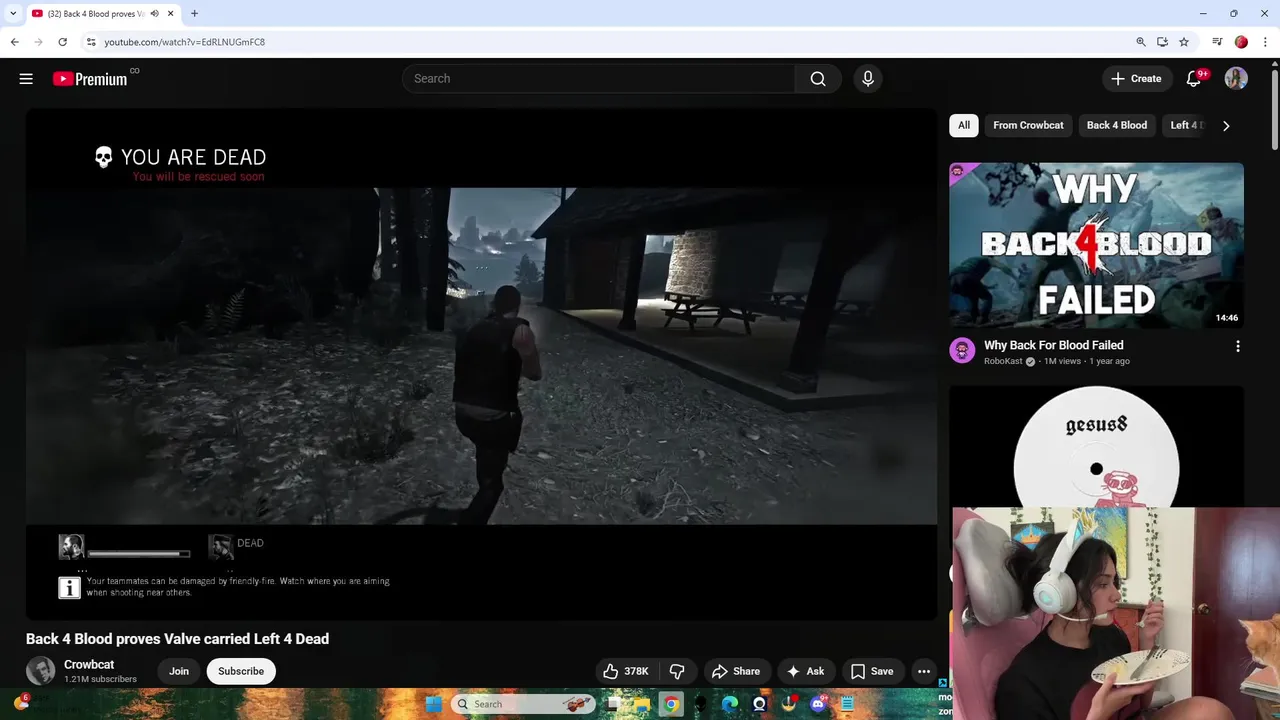Screen dimensions: 1280x720
Task: Mute the tab via speaker icon
Action: coord(155,13)
